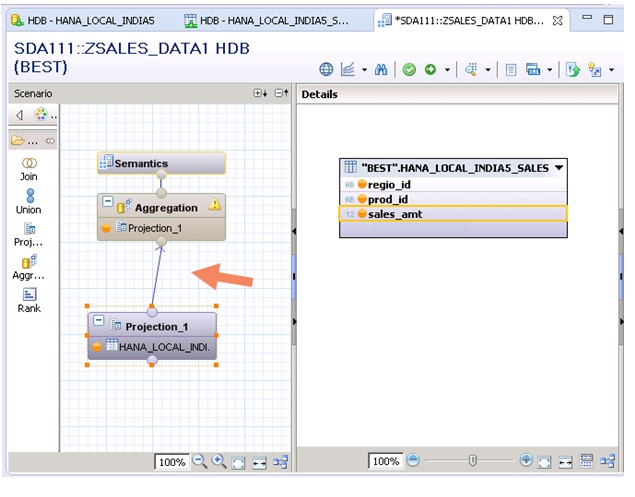Screen dimensions: 635x497
Task: Open the chart icon dropdown arrow
Action: [364, 70]
